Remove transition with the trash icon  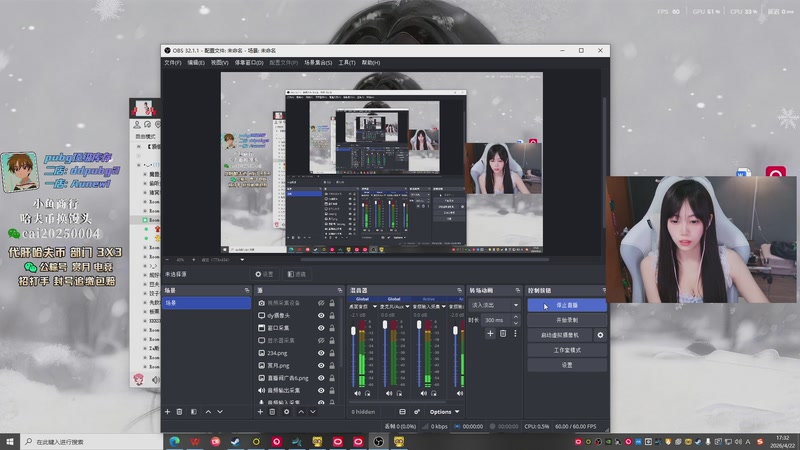click(503, 334)
